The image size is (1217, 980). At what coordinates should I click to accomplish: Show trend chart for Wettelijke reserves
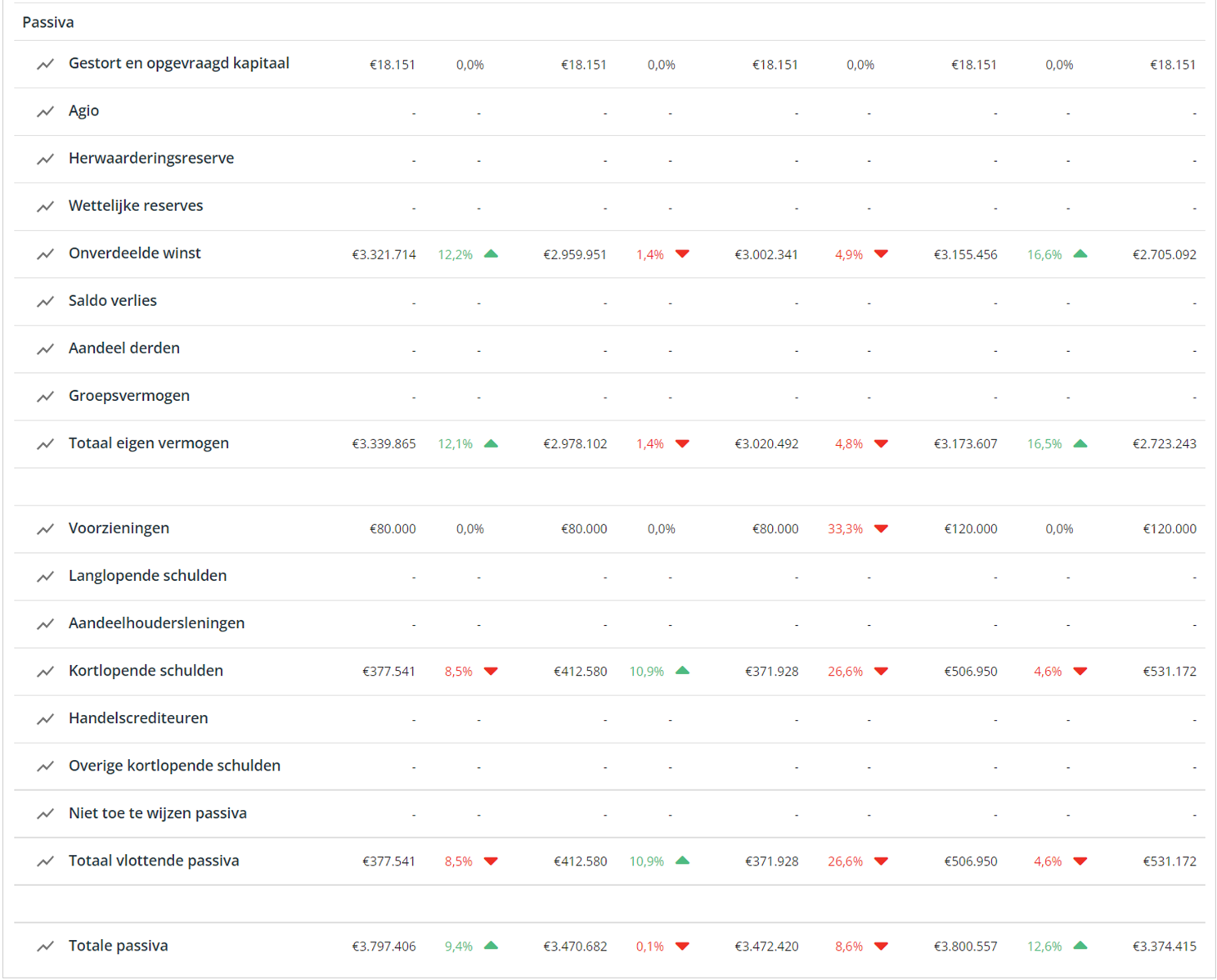45,206
